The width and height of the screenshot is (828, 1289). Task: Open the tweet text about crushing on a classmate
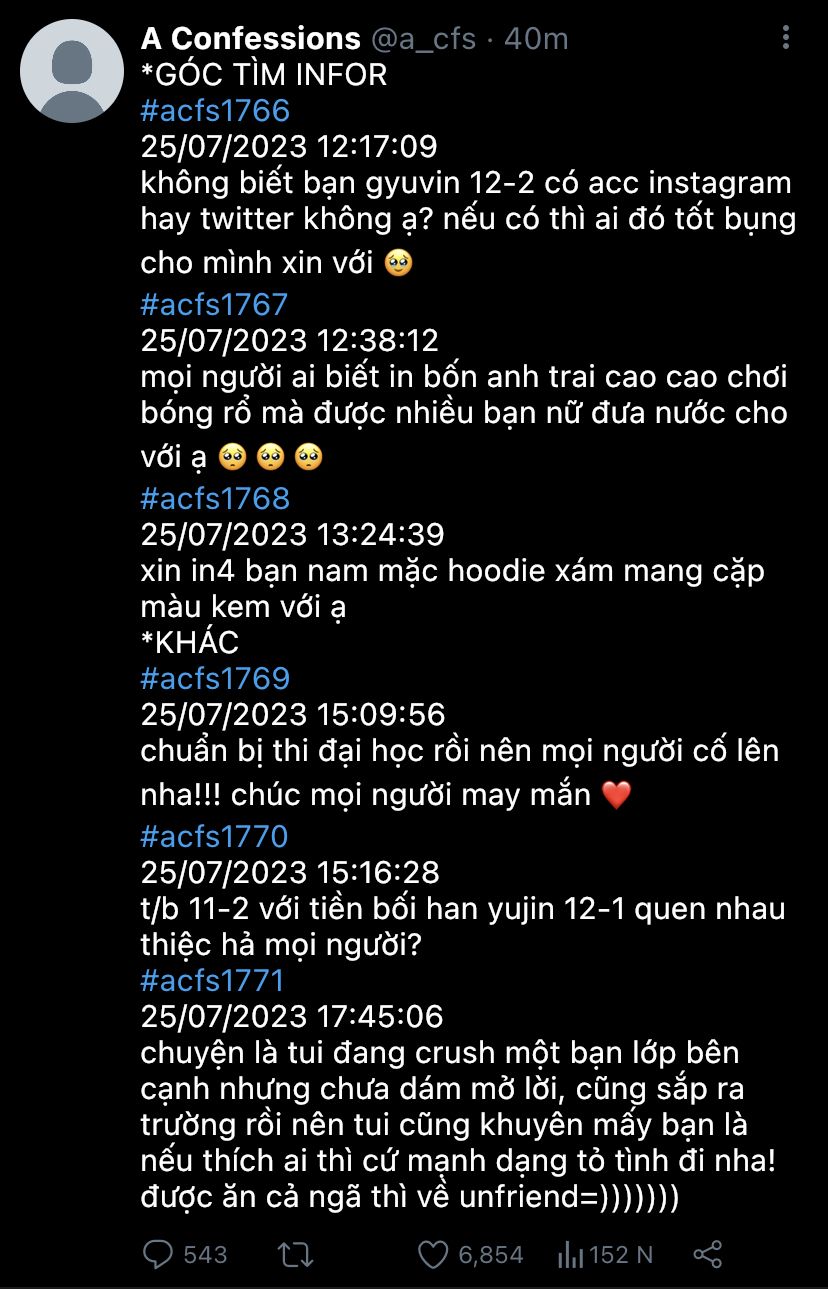(x=444, y=1123)
